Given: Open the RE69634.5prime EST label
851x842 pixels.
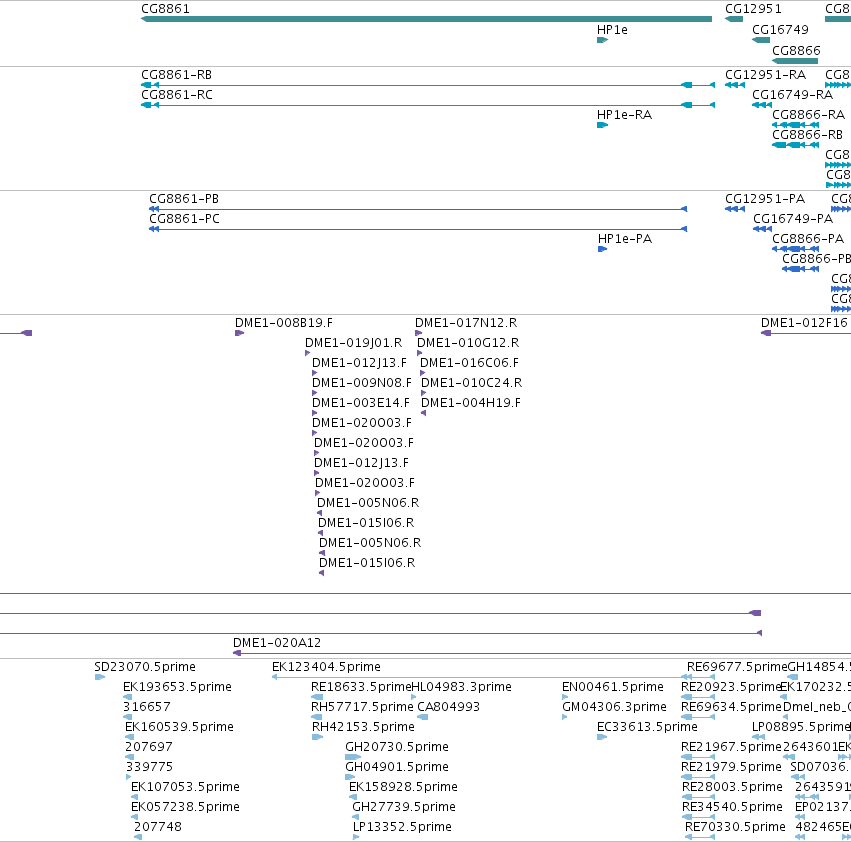Looking at the screenshot, I should tap(731, 706).
